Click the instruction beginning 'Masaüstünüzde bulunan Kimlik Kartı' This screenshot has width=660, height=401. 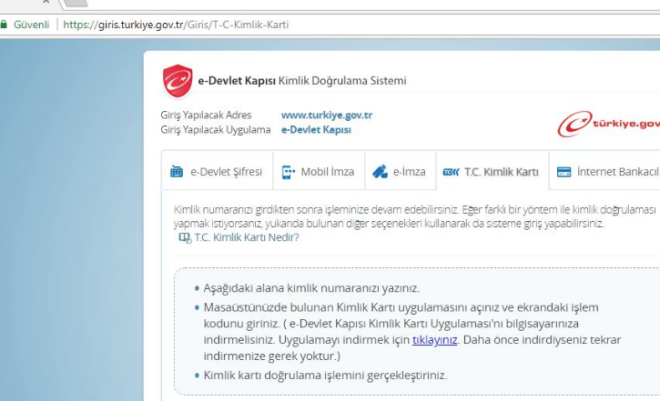click(x=412, y=332)
